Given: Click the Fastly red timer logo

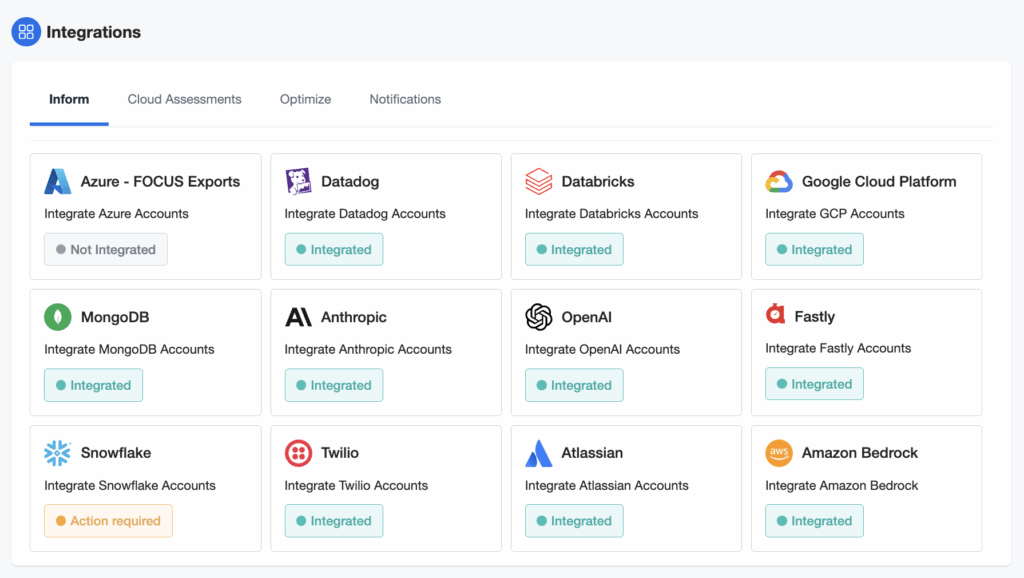Looking at the screenshot, I should tap(776, 315).
